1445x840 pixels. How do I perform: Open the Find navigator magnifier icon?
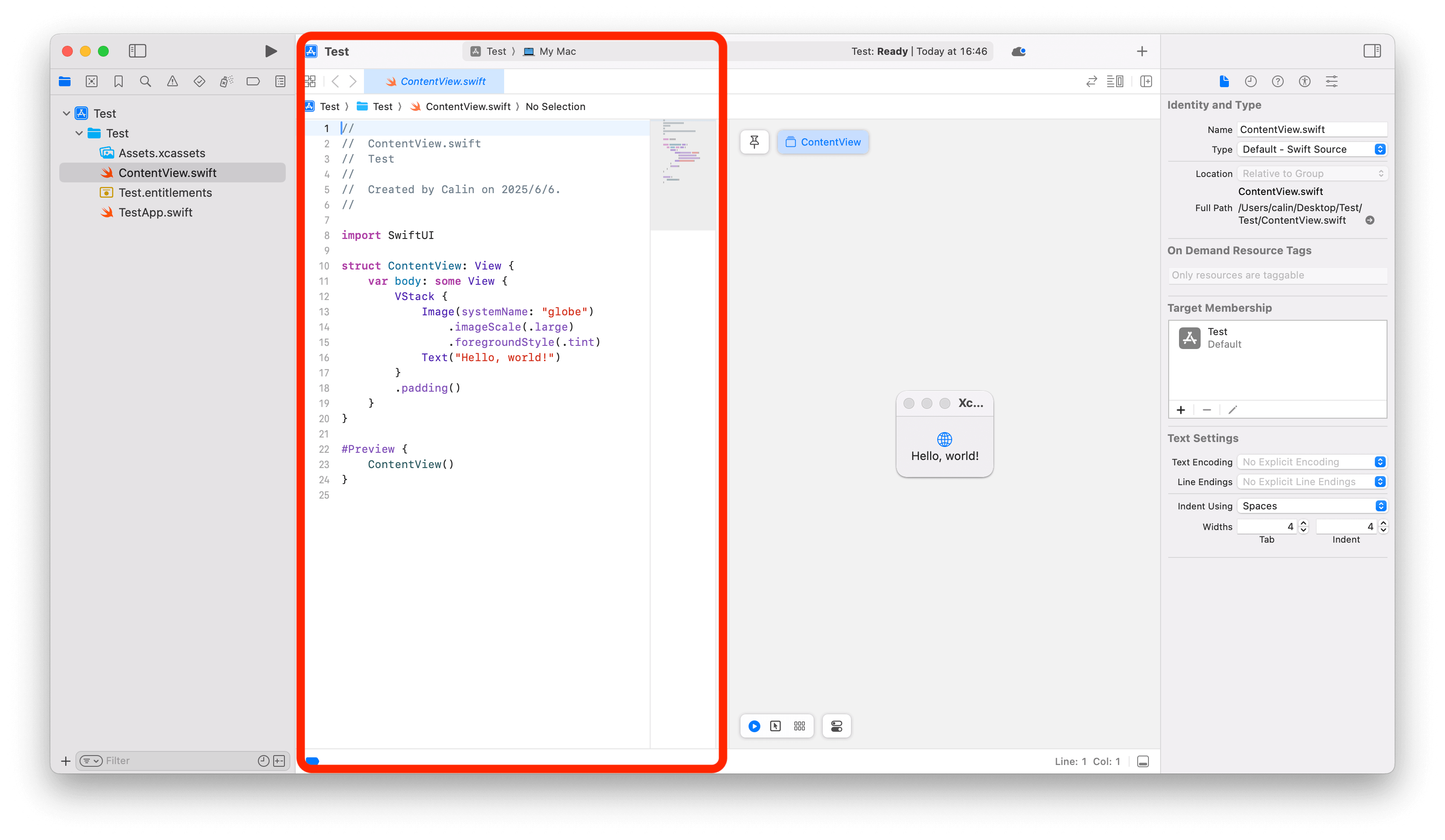146,81
